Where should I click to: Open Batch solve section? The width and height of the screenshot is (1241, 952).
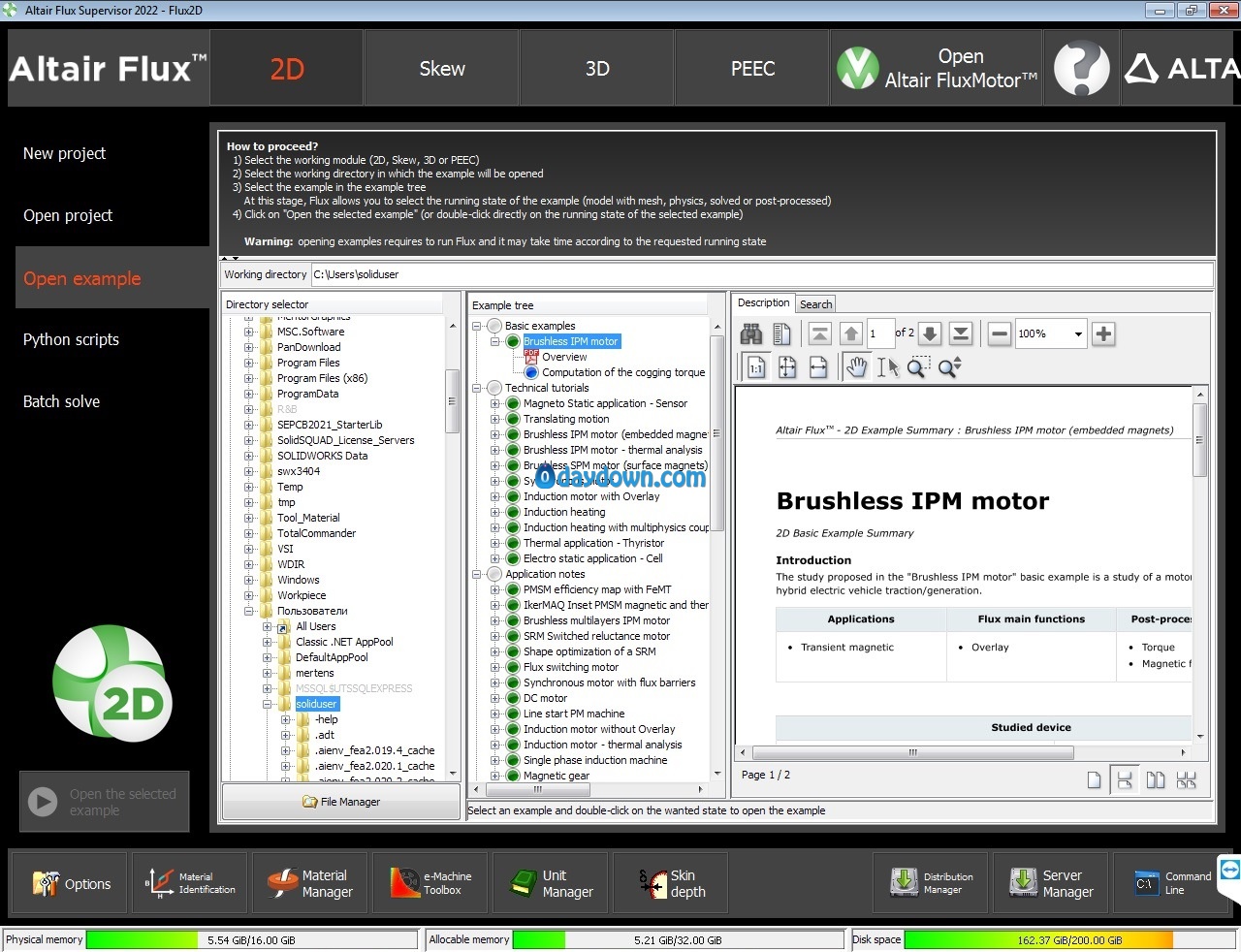point(61,401)
